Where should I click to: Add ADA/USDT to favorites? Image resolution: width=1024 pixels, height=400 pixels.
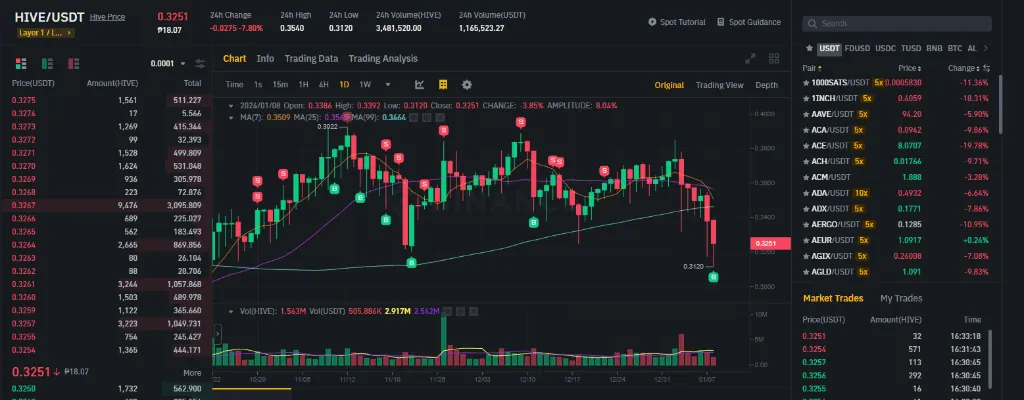tap(806, 193)
